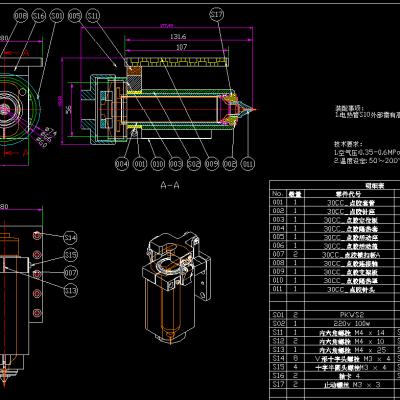Select the S01 balloon callout
This screenshot has height=400, width=400.
[x=57, y=16]
